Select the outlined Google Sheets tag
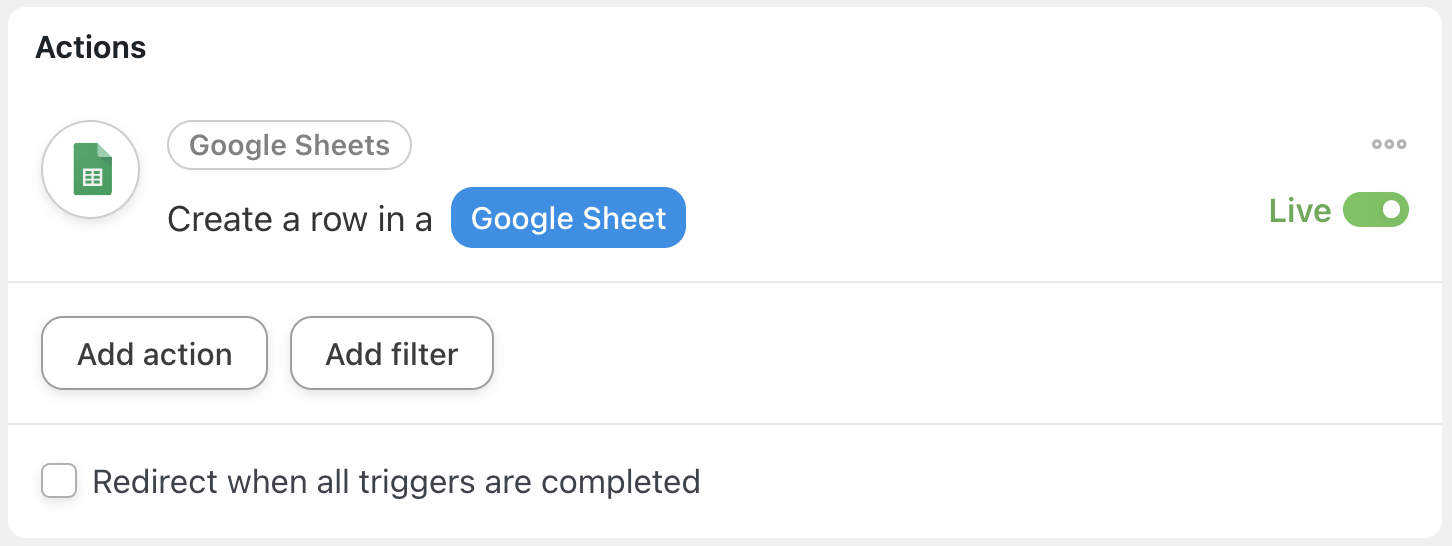The height and width of the screenshot is (546, 1452). [289, 145]
